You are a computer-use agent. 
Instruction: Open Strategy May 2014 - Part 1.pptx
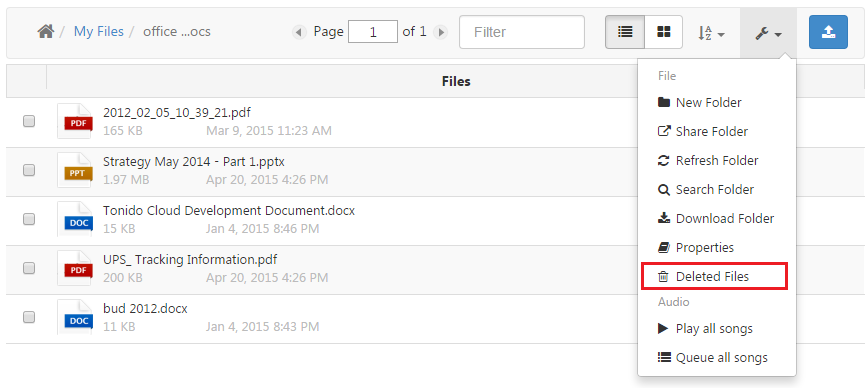(x=194, y=162)
